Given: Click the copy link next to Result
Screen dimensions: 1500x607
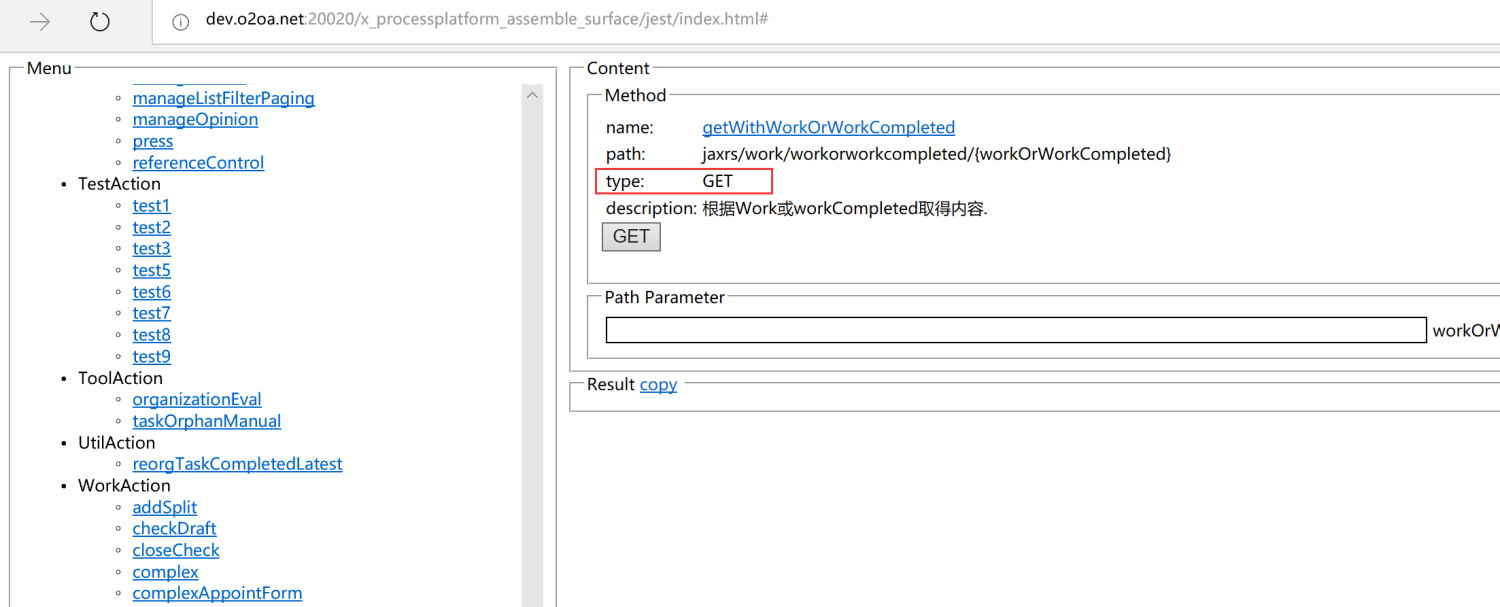Looking at the screenshot, I should click(x=658, y=384).
